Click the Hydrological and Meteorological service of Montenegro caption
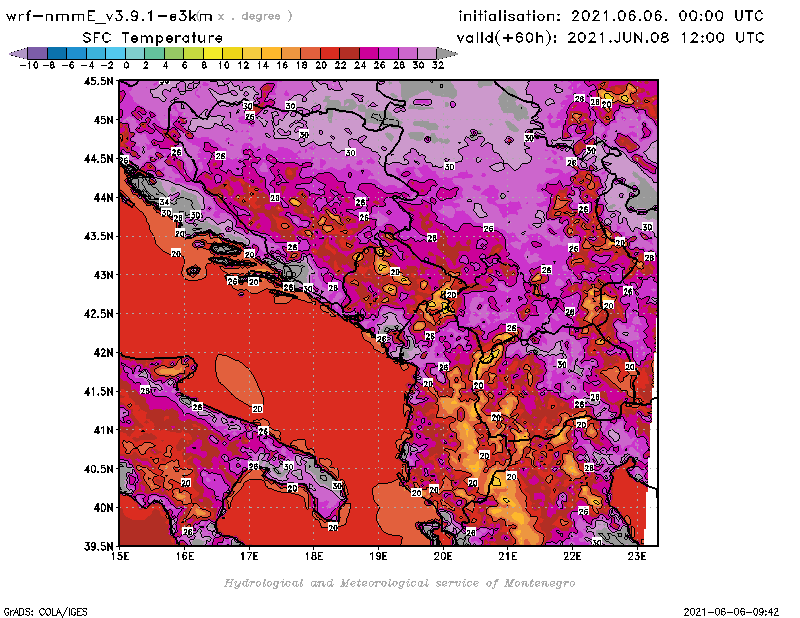This screenshot has height=618, width=800. (399, 583)
